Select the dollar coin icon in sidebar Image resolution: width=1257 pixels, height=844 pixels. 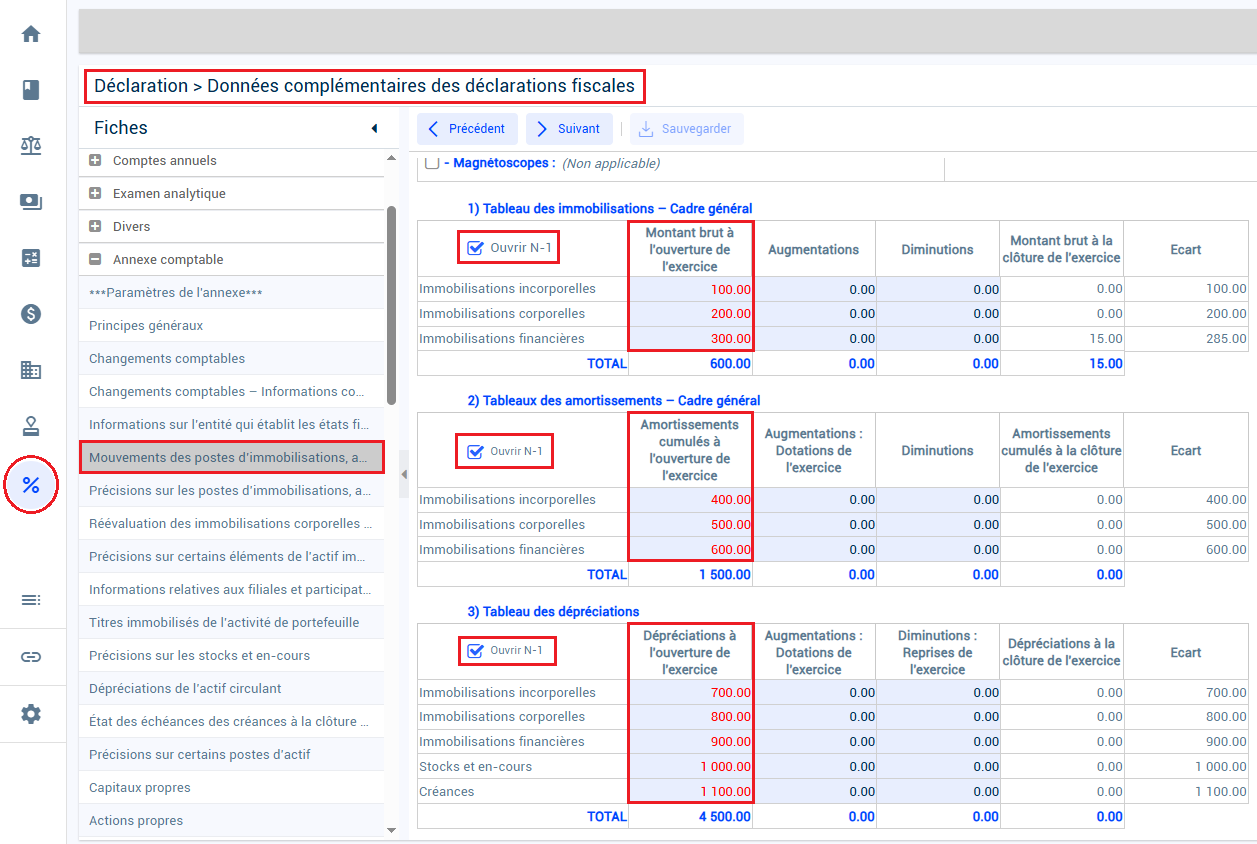pos(31,314)
